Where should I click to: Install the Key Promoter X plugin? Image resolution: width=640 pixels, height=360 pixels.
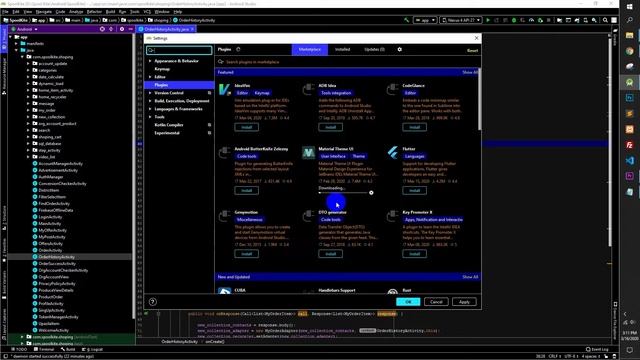coord(414,254)
